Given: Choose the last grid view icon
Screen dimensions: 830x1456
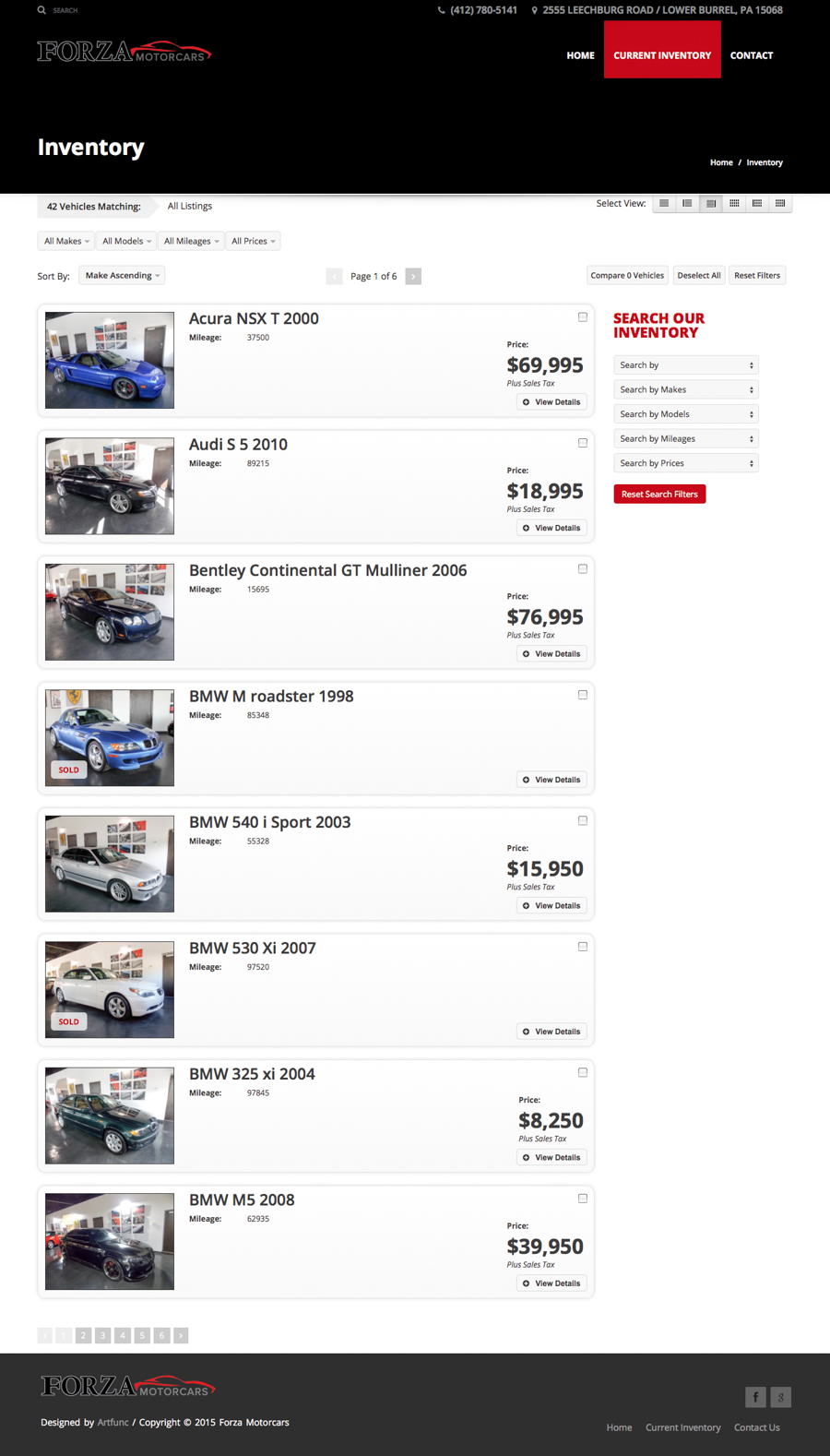Looking at the screenshot, I should 780,203.
